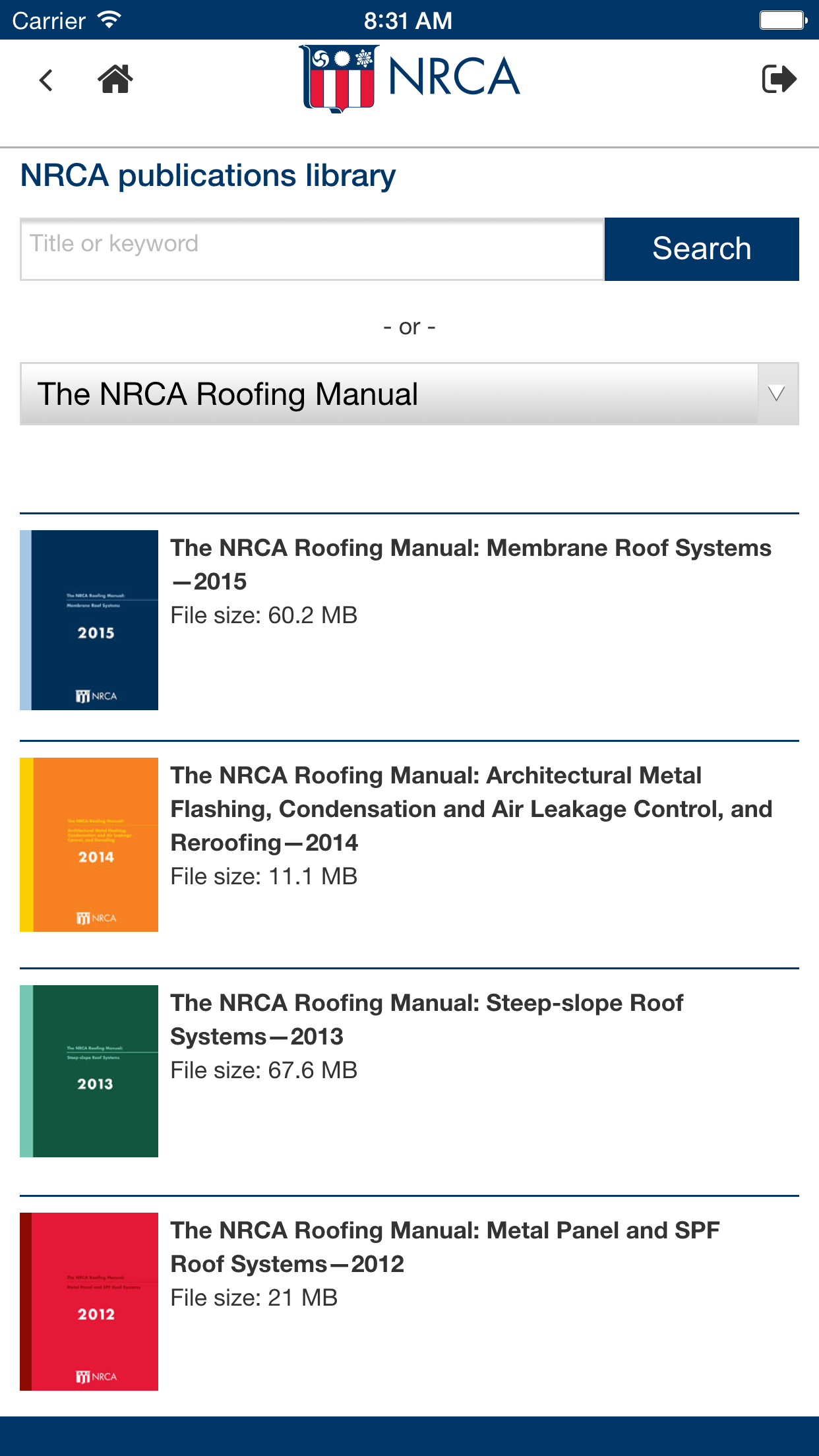The image size is (819, 1456).
Task: Tap the battery indicator icon
Action: coord(783,20)
